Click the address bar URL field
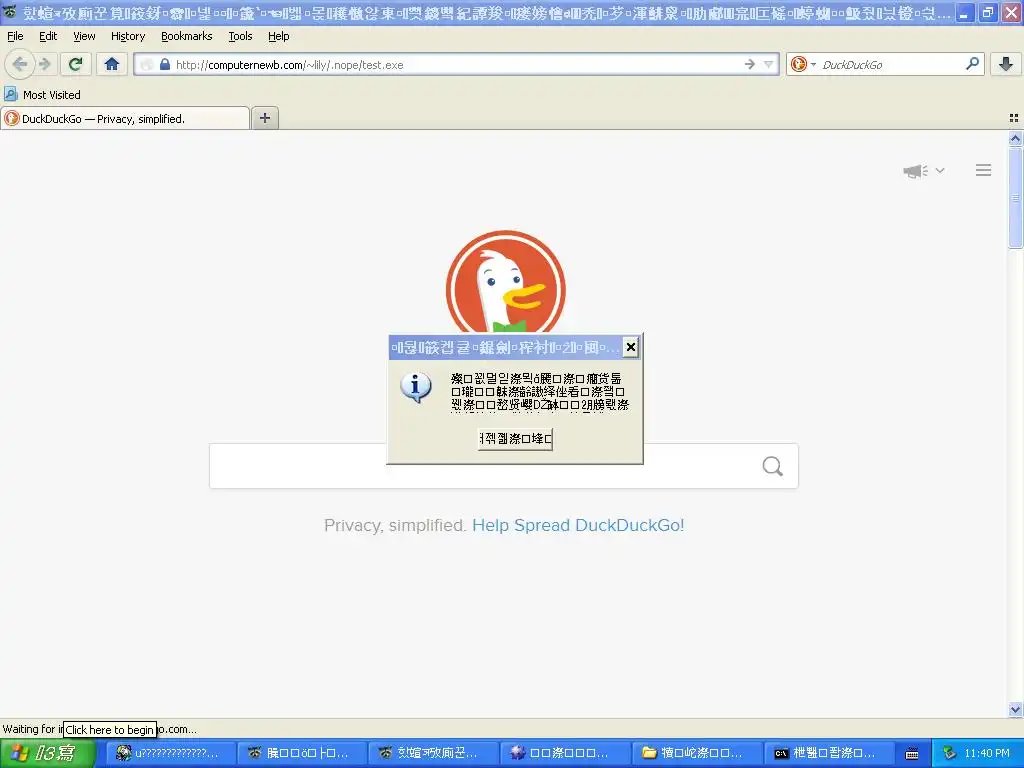Screen dimensions: 1024x768 pos(457,65)
